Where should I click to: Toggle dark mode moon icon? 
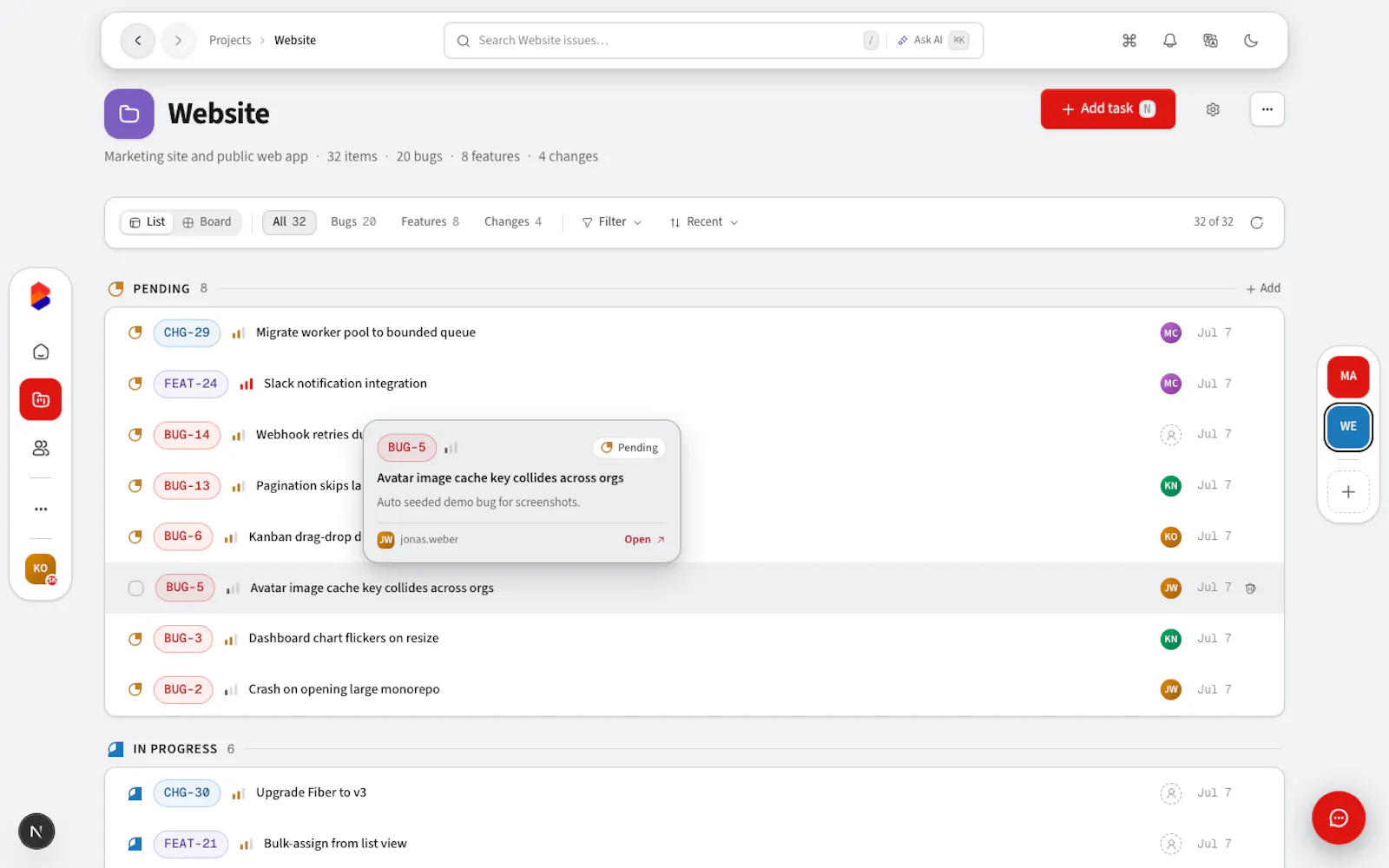pos(1251,41)
